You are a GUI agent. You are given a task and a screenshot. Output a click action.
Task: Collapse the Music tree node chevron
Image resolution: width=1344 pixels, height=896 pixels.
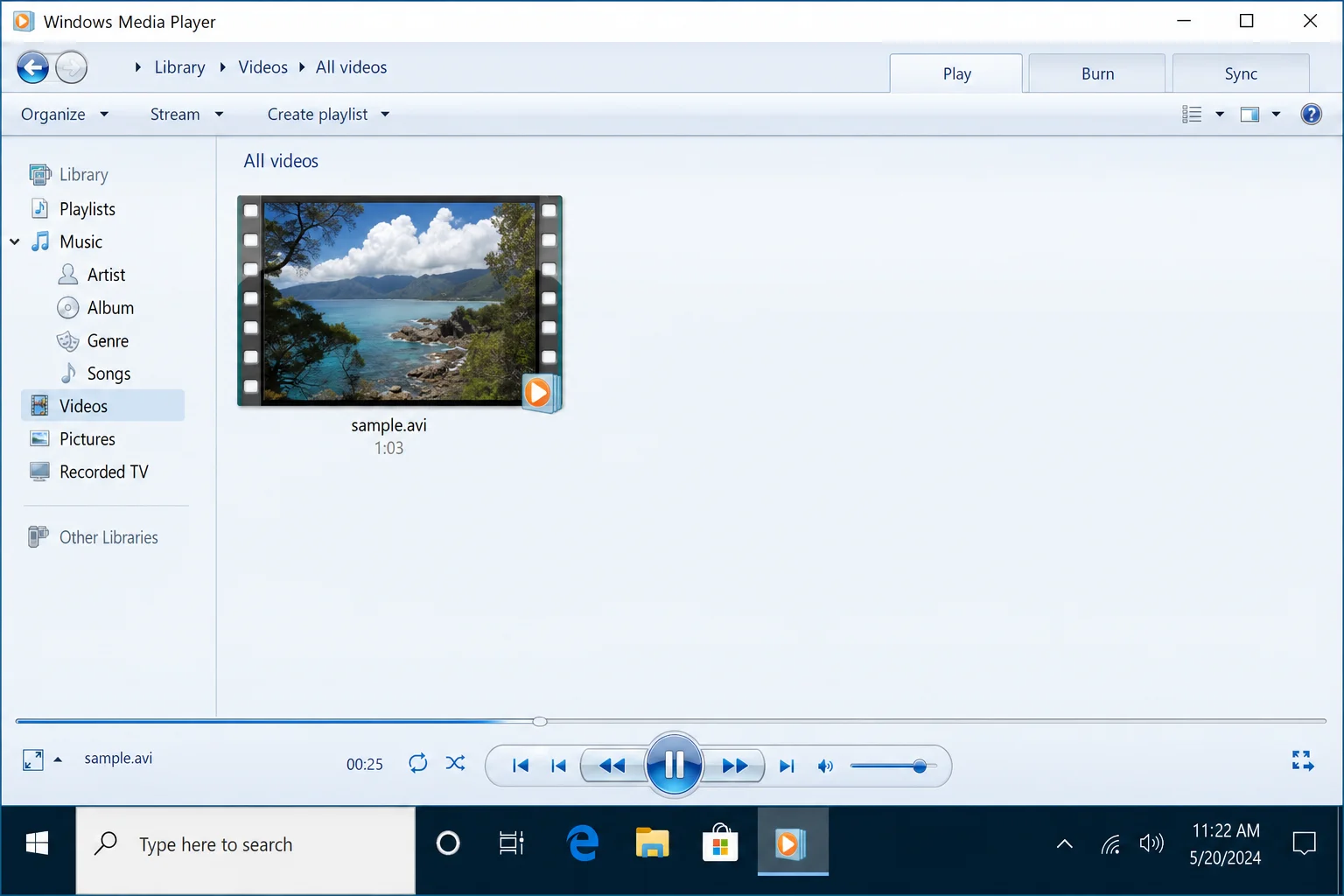[15, 241]
